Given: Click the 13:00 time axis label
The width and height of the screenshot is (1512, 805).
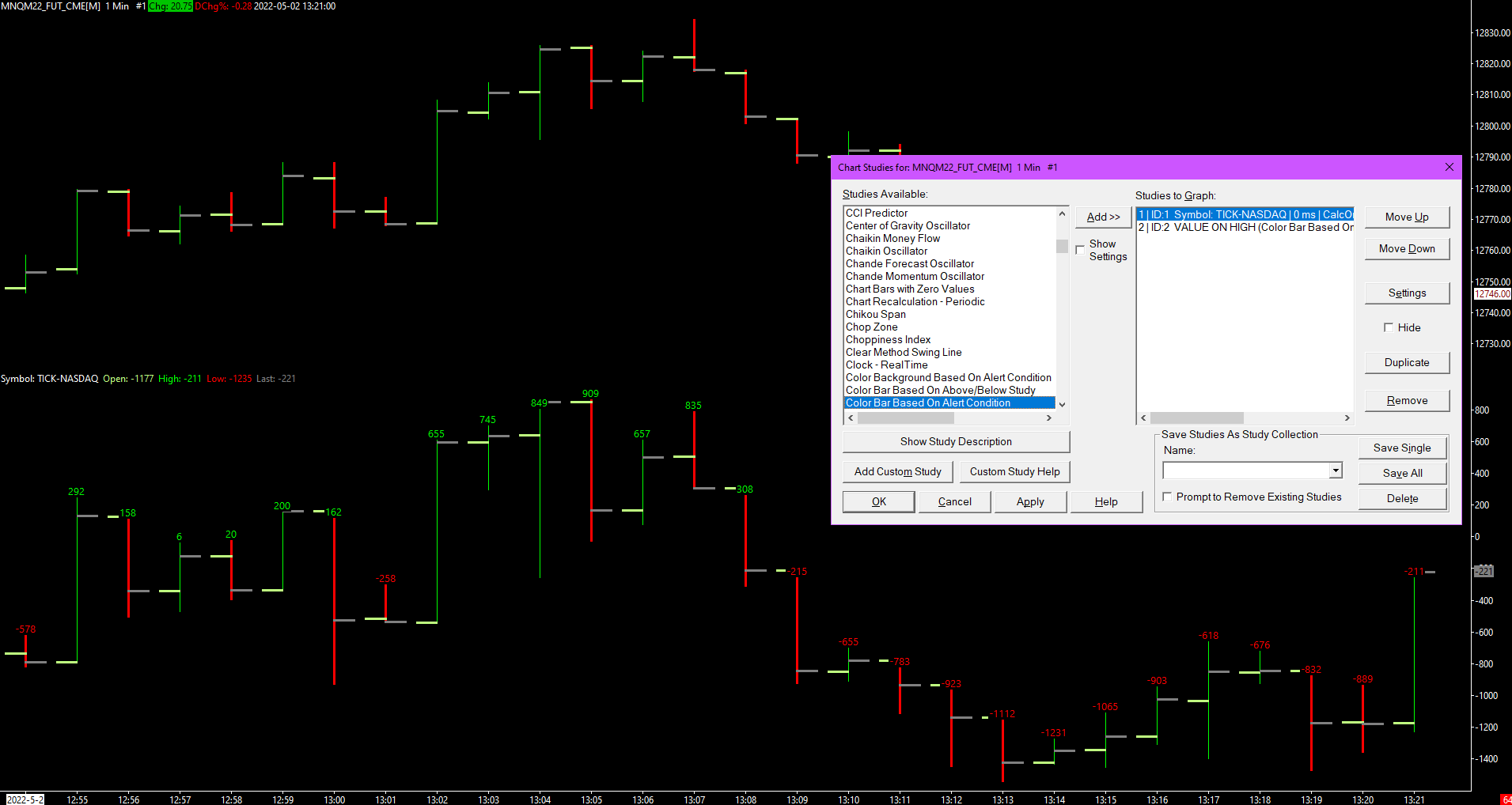Looking at the screenshot, I should [334, 799].
